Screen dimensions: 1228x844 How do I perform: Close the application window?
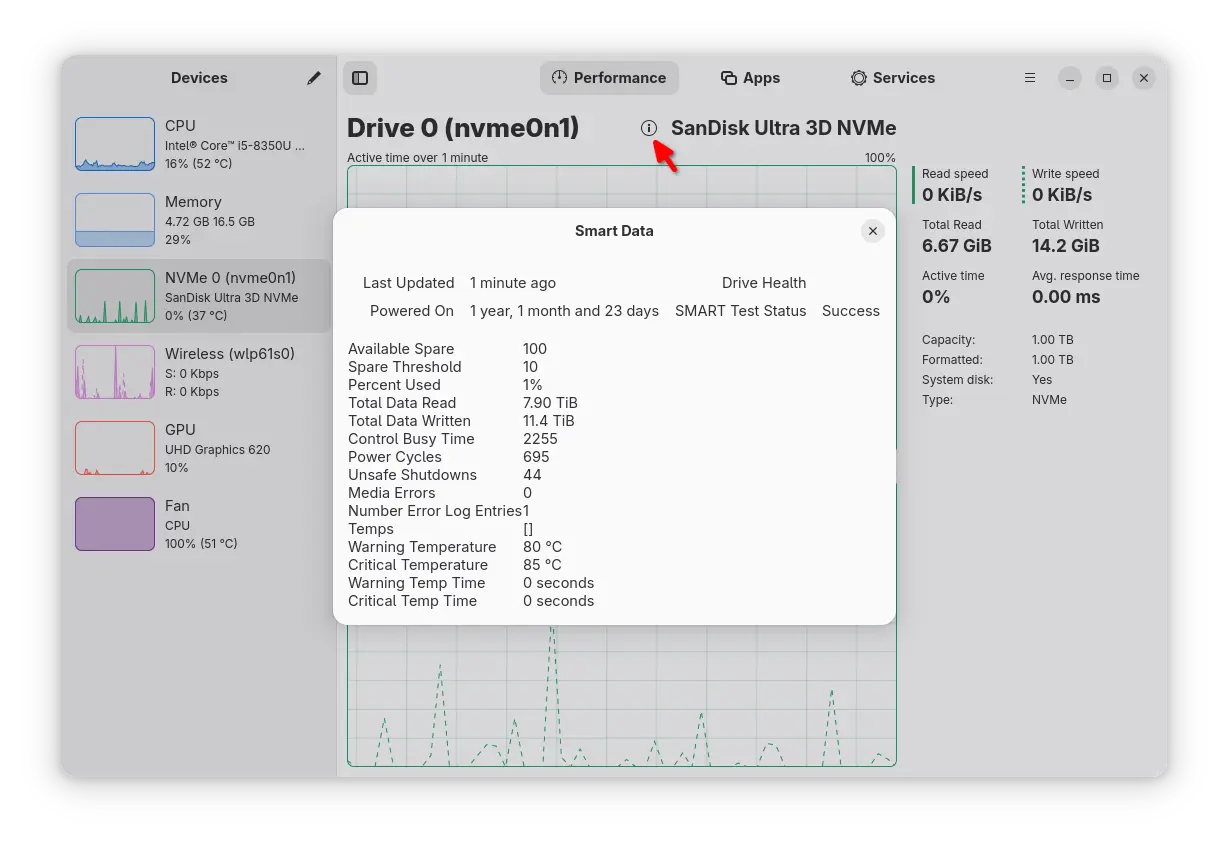[1144, 78]
